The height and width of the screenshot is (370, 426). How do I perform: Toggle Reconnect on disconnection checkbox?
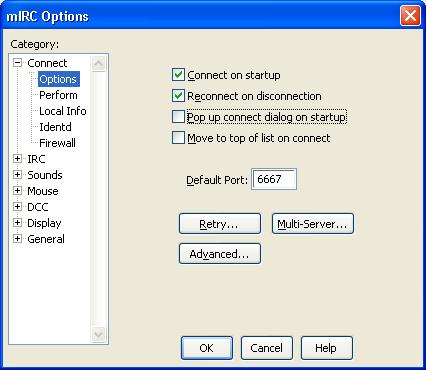(178, 96)
